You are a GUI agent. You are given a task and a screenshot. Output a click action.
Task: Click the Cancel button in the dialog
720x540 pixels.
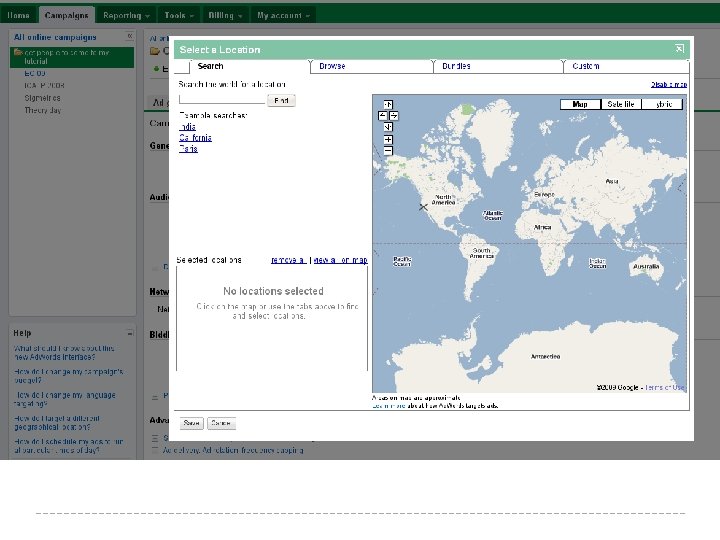tap(221, 423)
